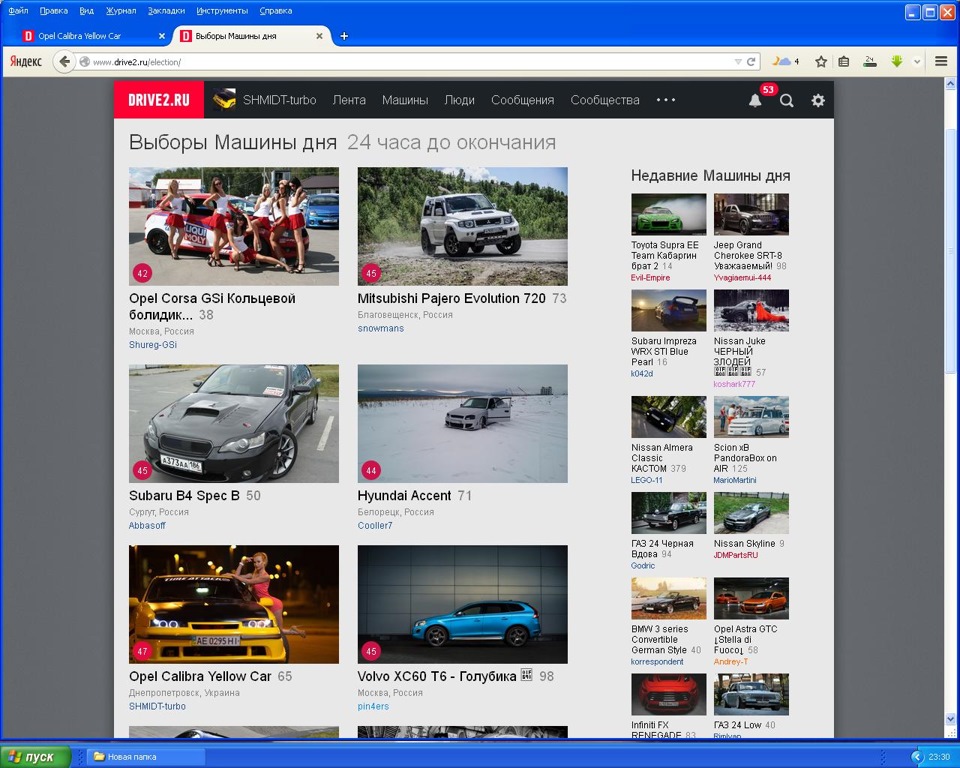Bookmark this page with the star icon
The width and height of the screenshot is (960, 768).
coord(821,61)
